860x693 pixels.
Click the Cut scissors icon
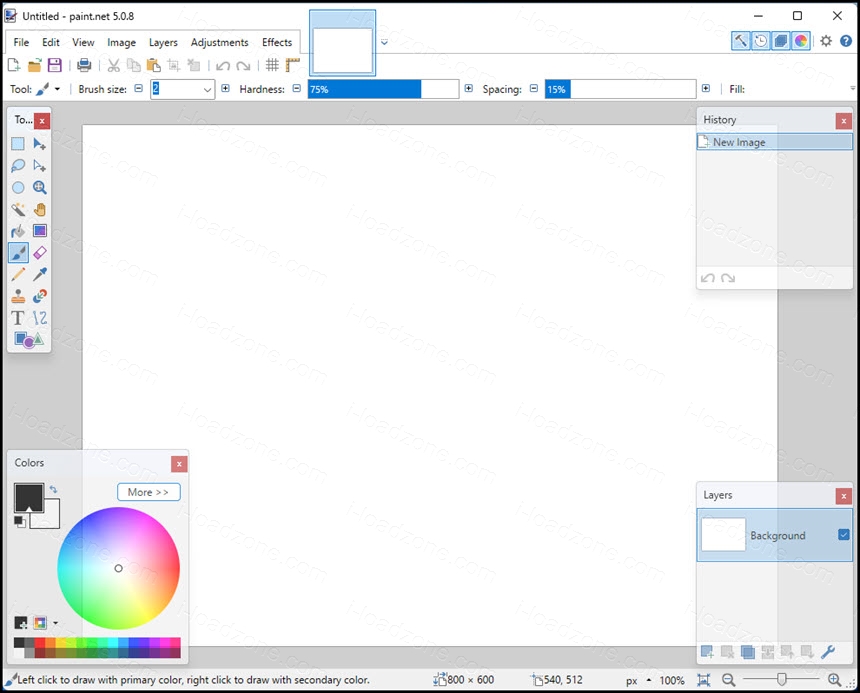[x=114, y=66]
